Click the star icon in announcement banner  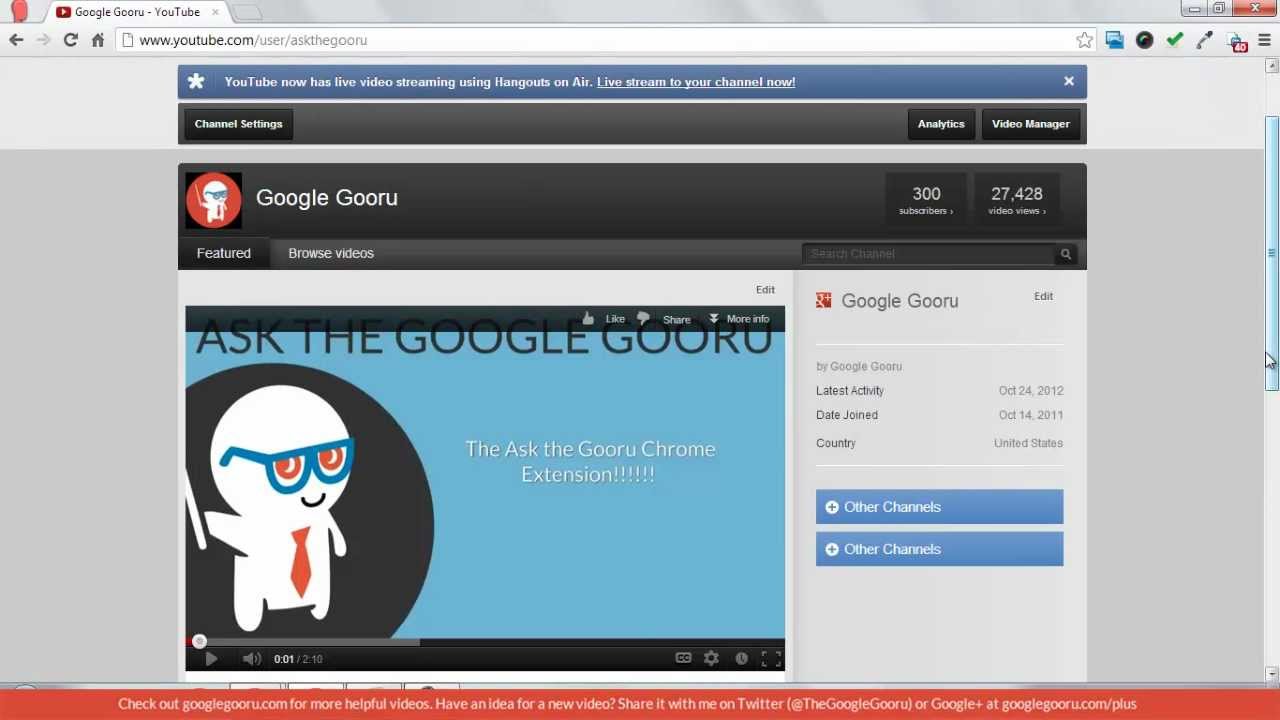(x=196, y=82)
